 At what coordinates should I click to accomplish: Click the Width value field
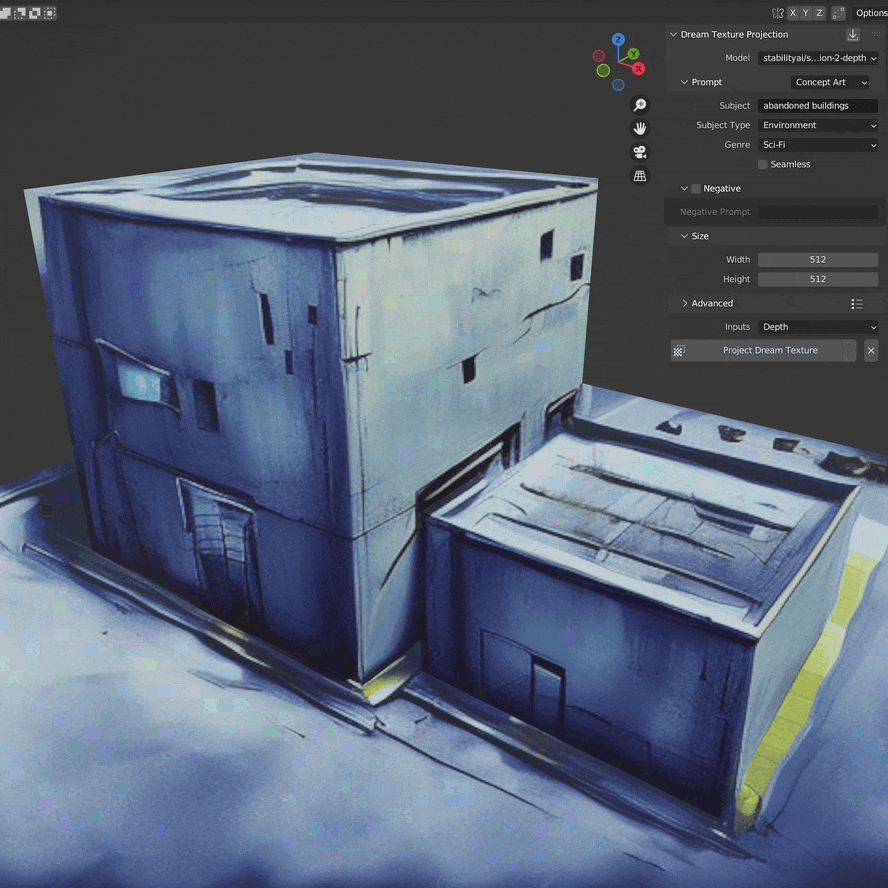tap(817, 260)
